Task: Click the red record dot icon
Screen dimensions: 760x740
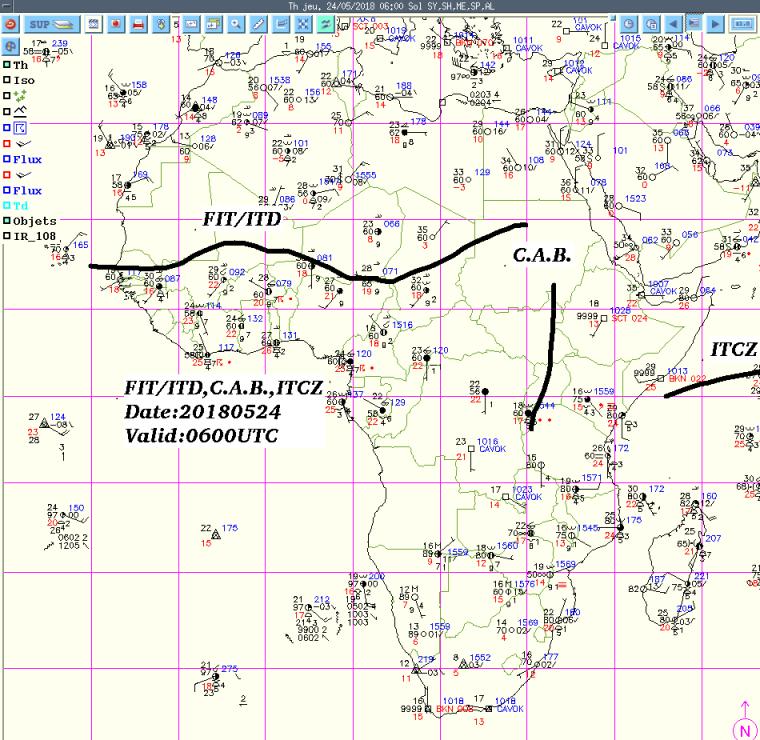Action: tap(116, 24)
